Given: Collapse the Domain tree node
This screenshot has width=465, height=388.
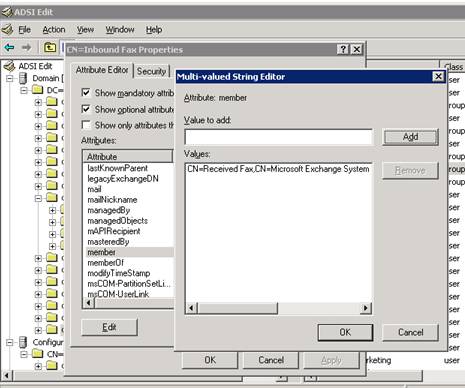Looking at the screenshot, I should (10, 79).
